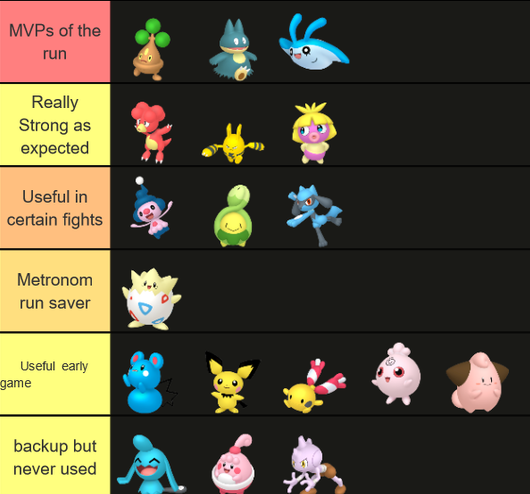Click the 'MVPs of the run' tier label
The width and height of the screenshot is (530, 494).
point(55,41)
